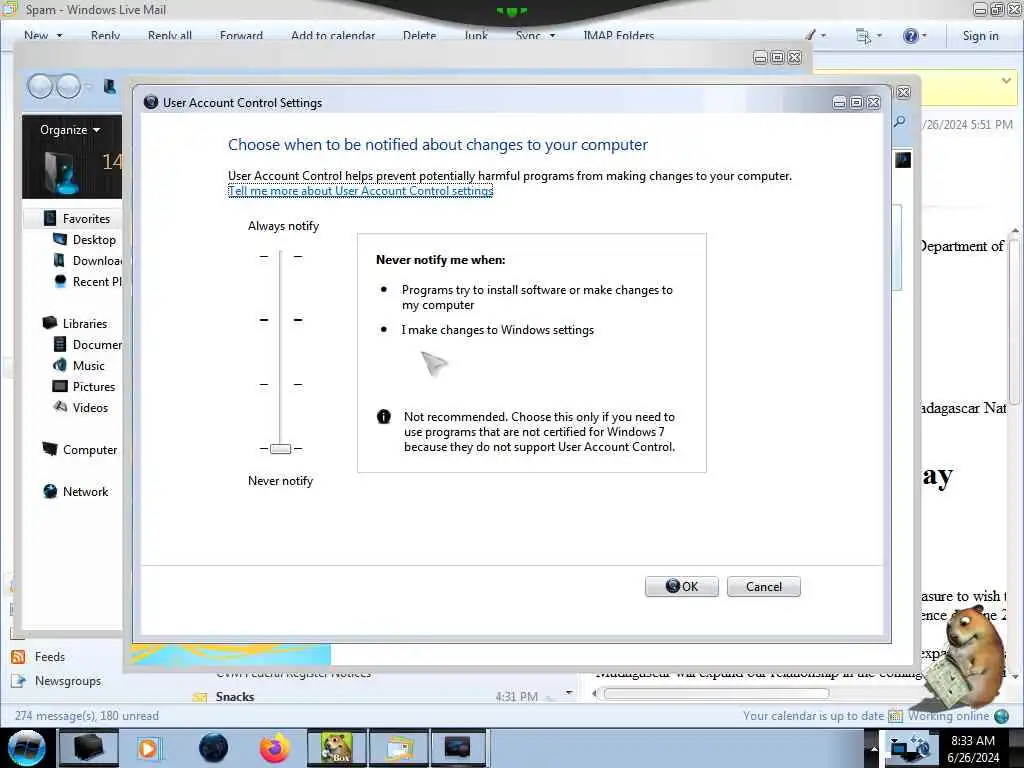Image resolution: width=1024 pixels, height=768 pixels.
Task: Launch the media player from taskbar
Action: click(x=148, y=748)
